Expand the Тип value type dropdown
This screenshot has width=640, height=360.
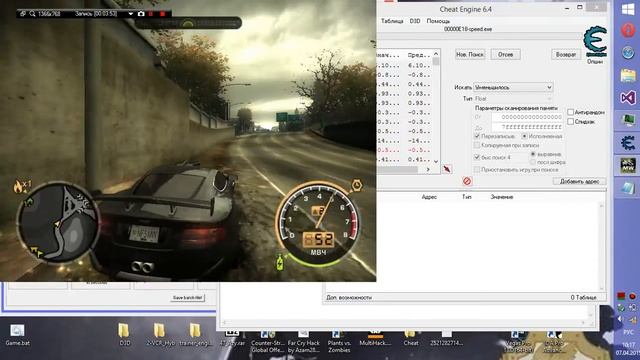513,98
